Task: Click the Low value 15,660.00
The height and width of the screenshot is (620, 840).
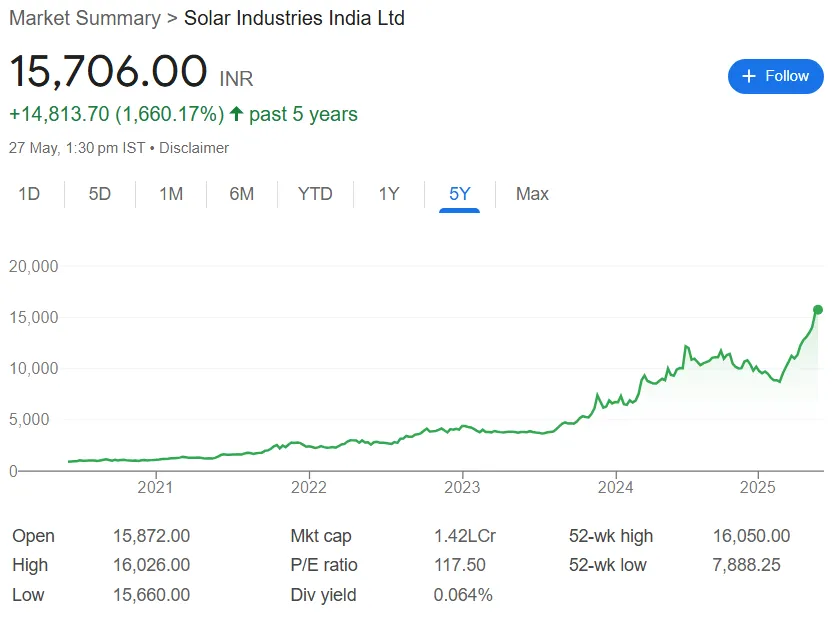Action: pyautogui.click(x=152, y=595)
